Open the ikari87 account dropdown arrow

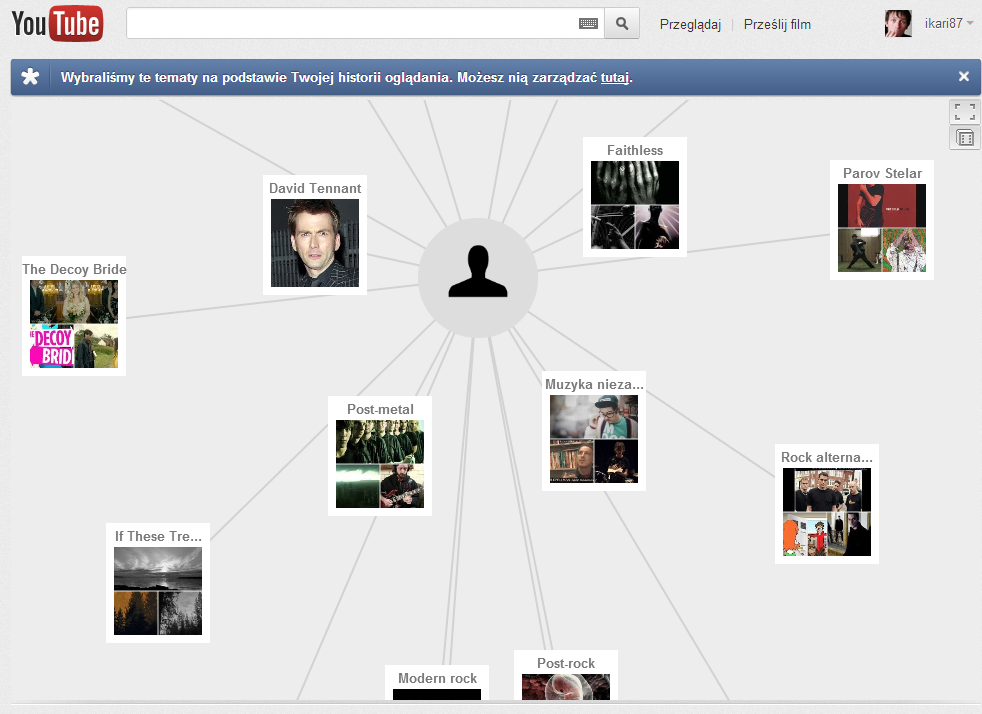tap(970, 23)
